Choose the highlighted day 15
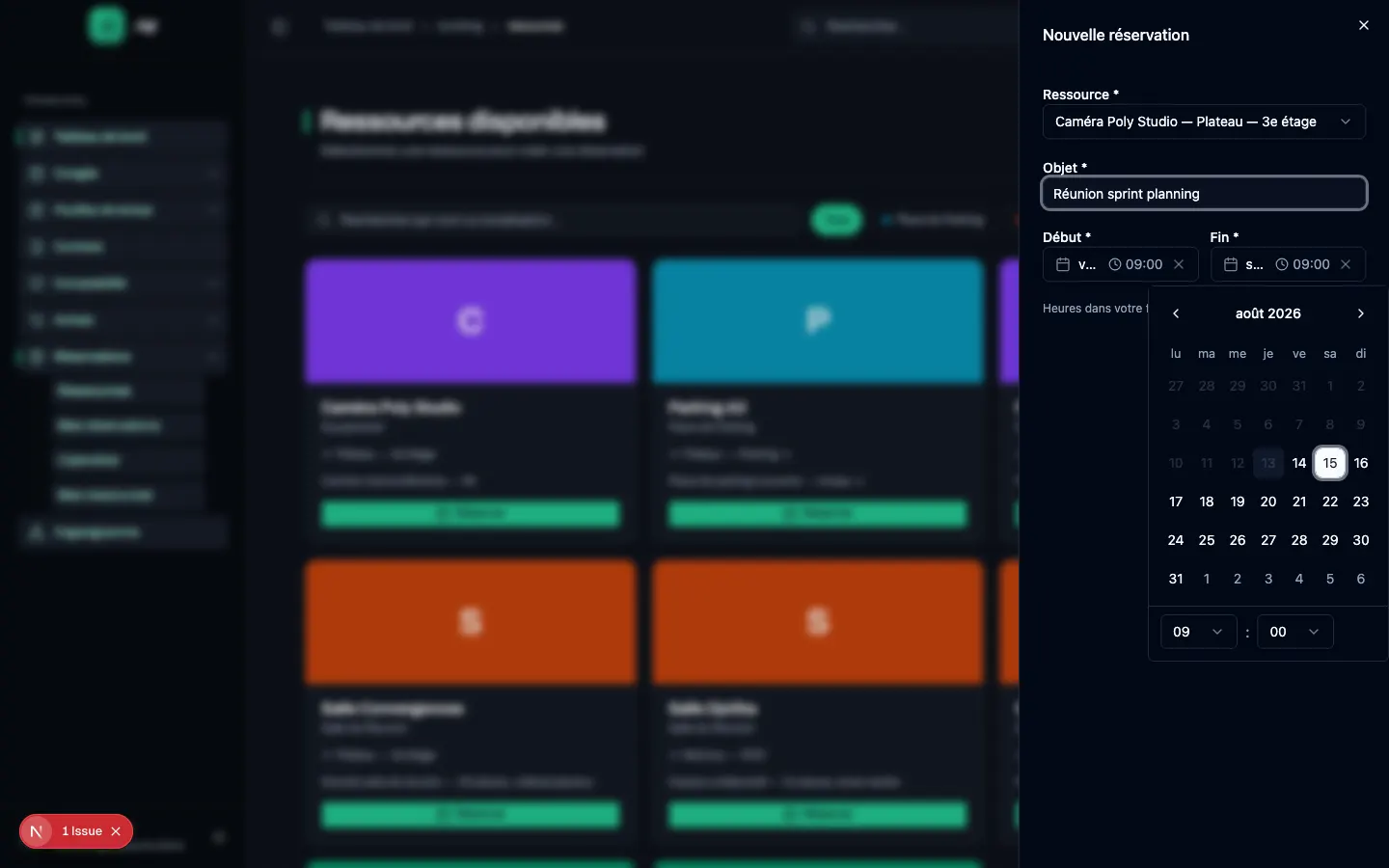The width and height of the screenshot is (1389, 868). tap(1330, 463)
